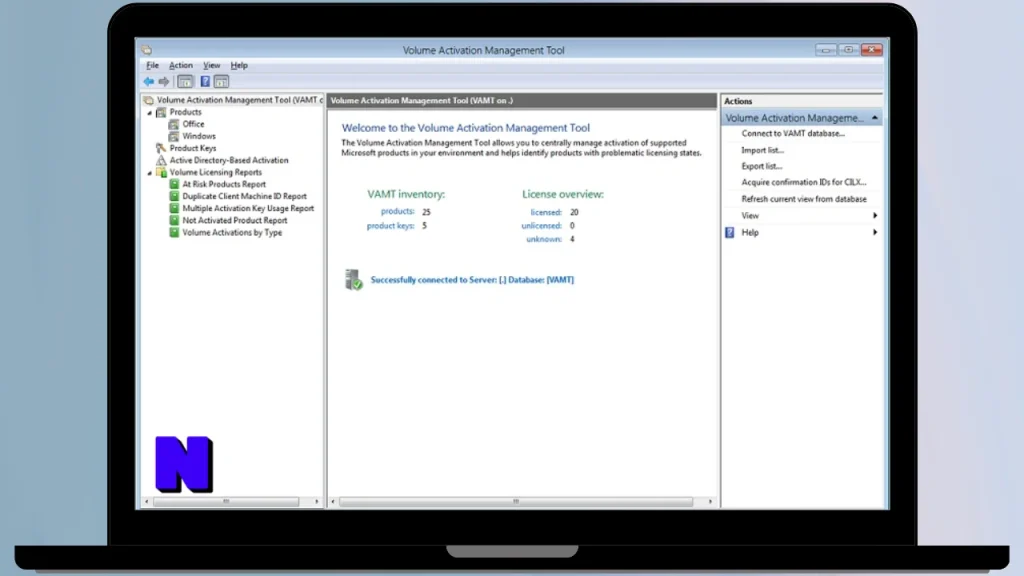This screenshot has height=576, width=1024.
Task: Select Not Activated Product Report
Action: point(234,220)
